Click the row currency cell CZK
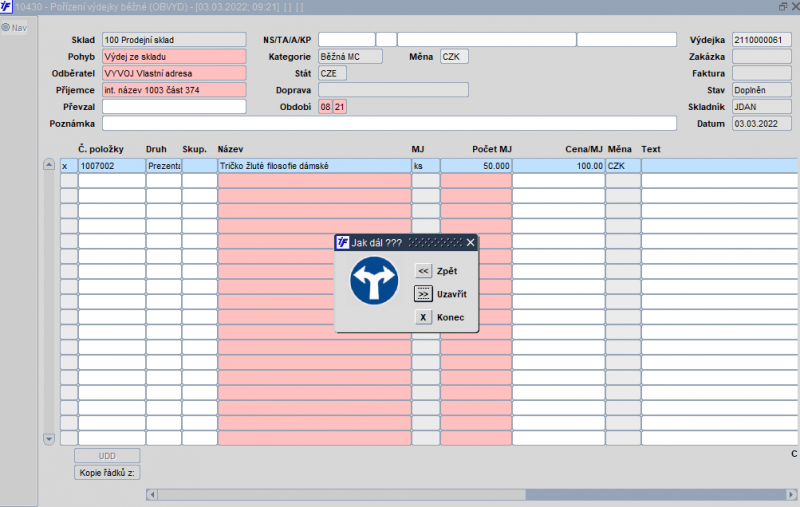This screenshot has width=800, height=507. pos(623,166)
